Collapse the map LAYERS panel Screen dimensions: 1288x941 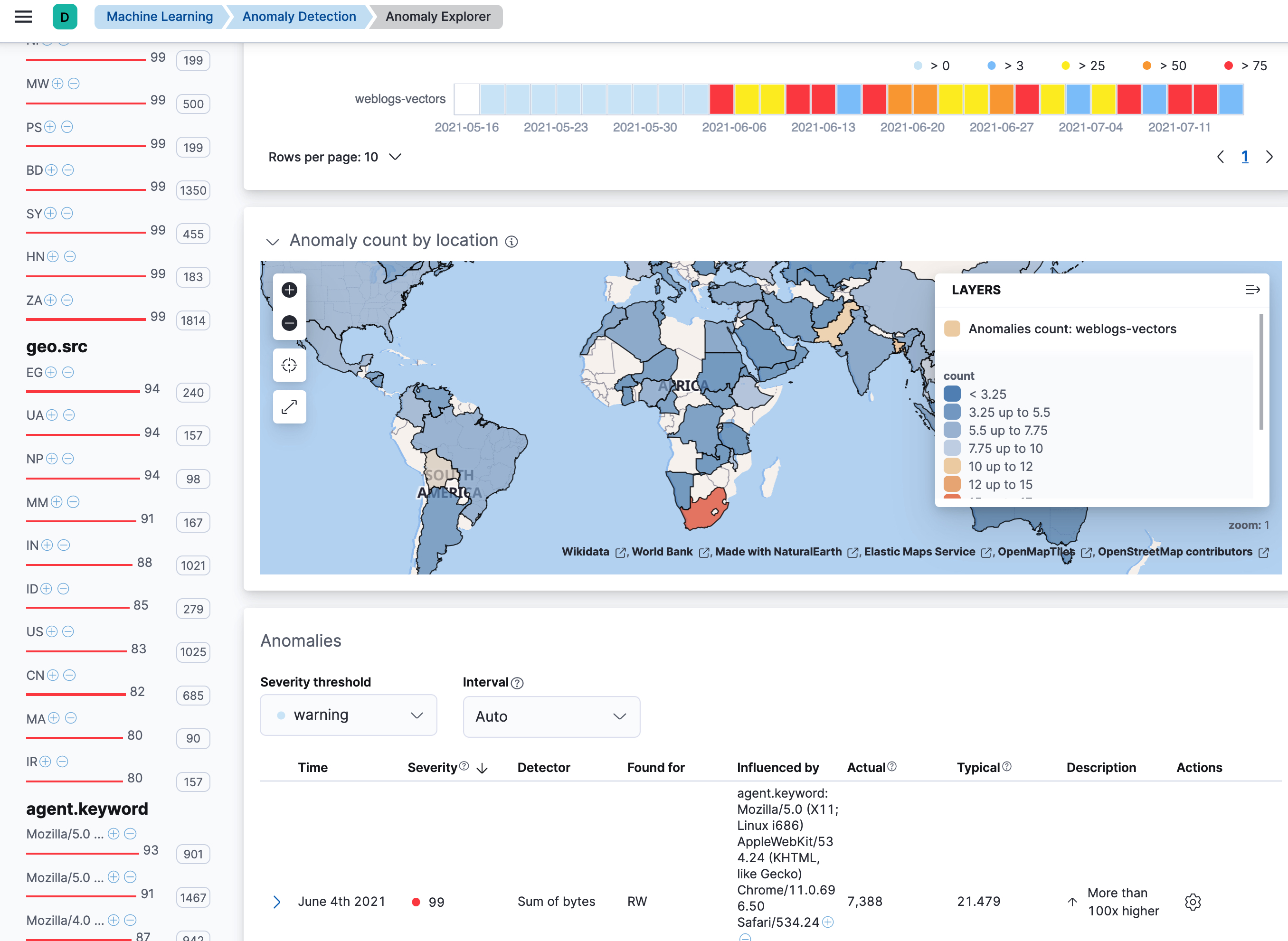tap(1252, 290)
